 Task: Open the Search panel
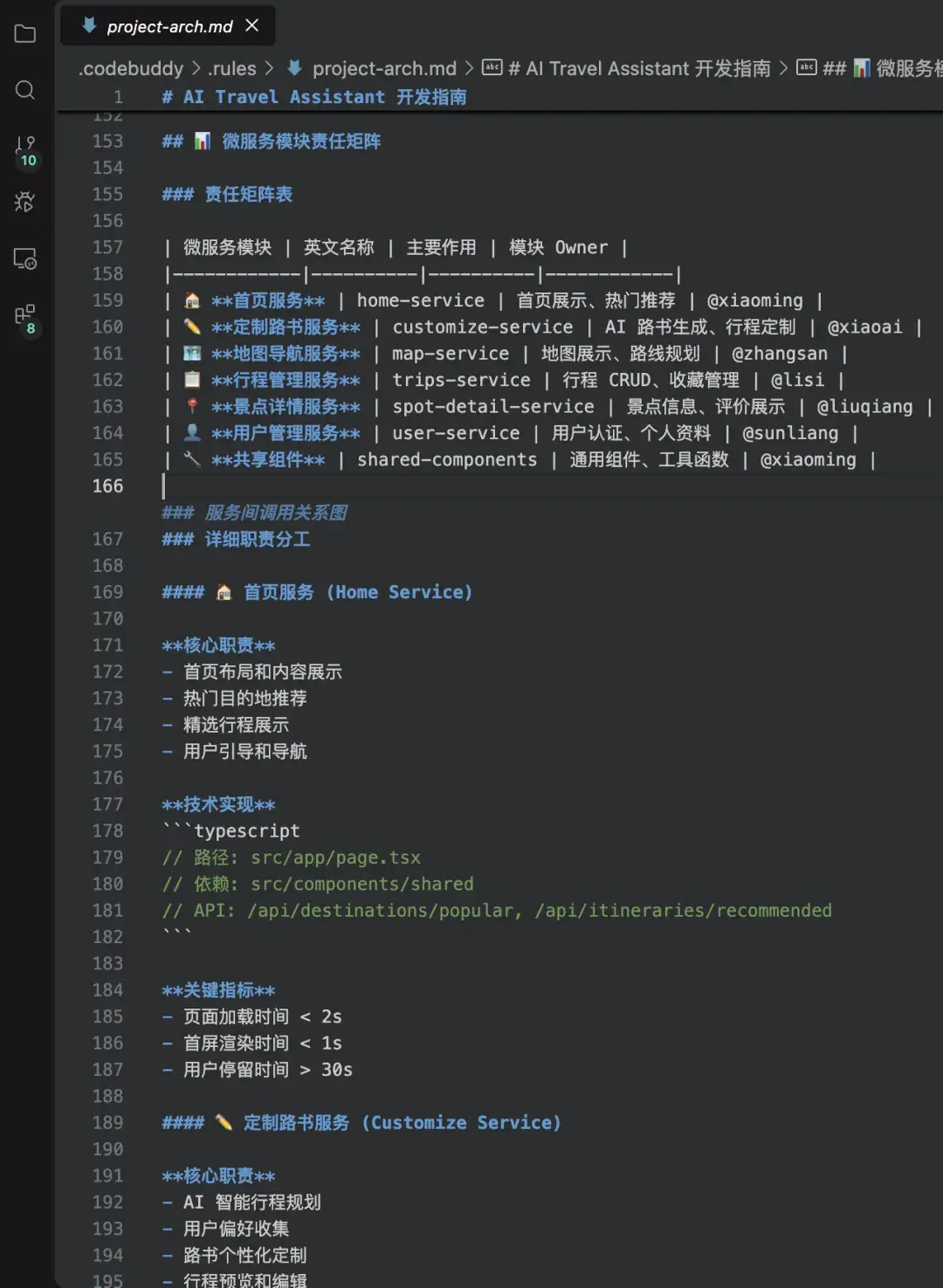coord(24,91)
